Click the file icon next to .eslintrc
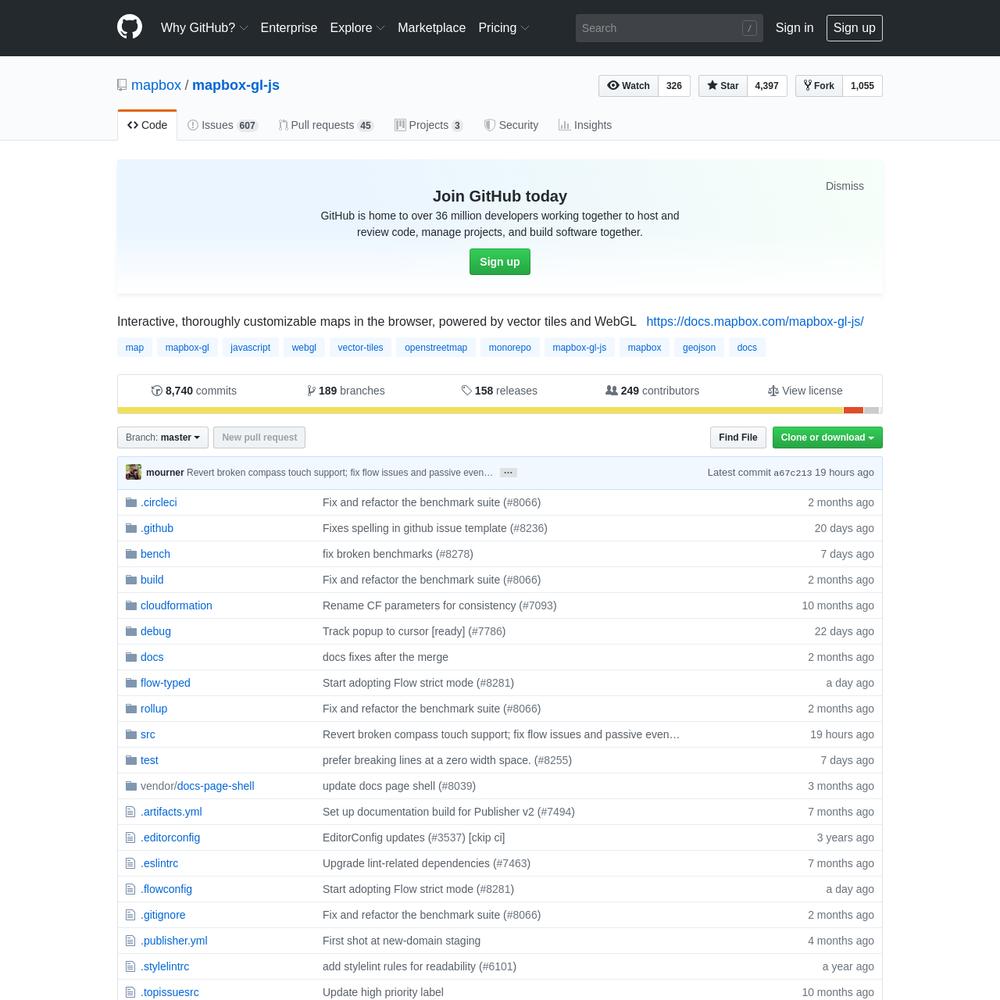 coord(131,864)
